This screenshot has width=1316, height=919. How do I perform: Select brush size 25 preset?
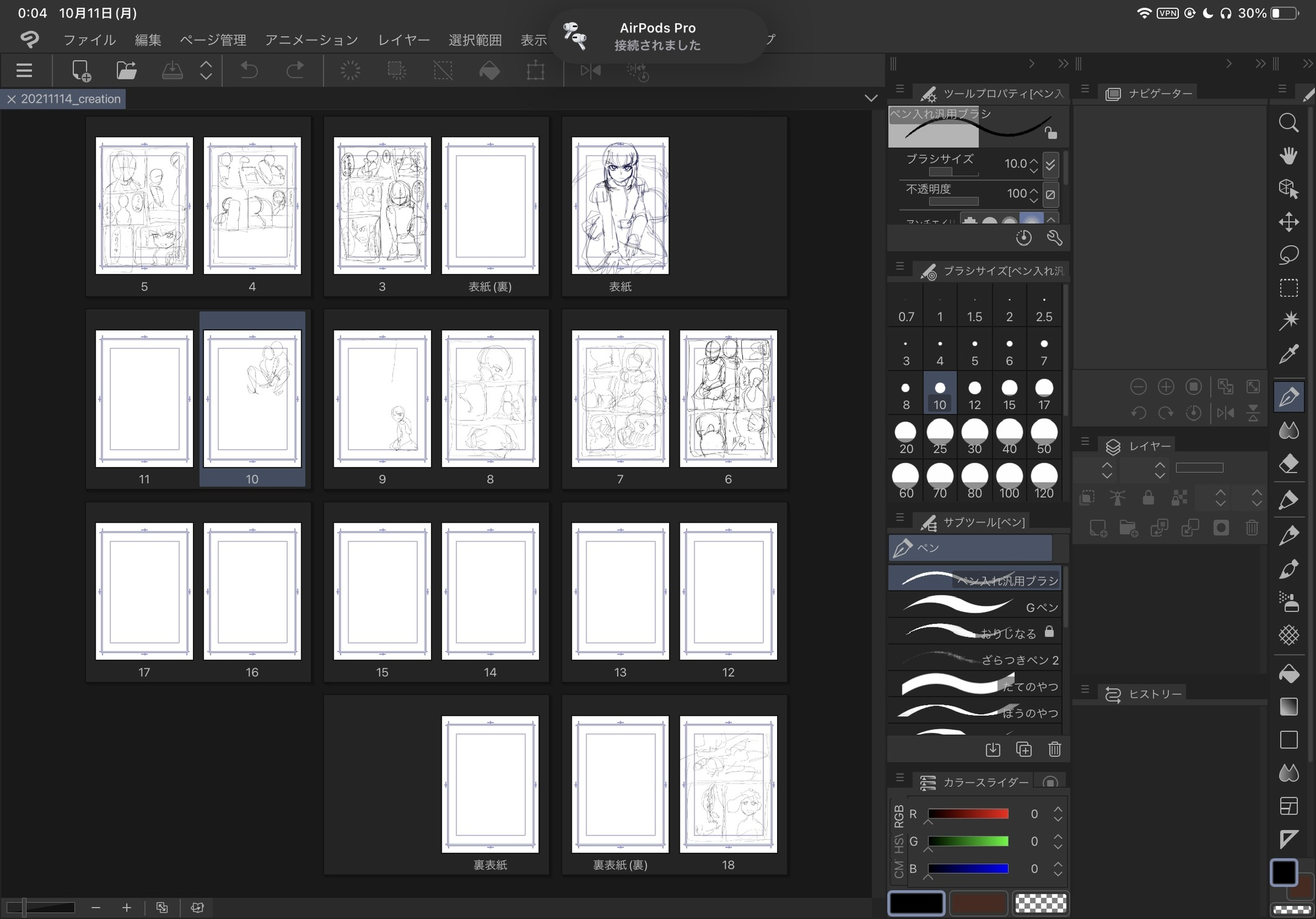tap(940, 437)
